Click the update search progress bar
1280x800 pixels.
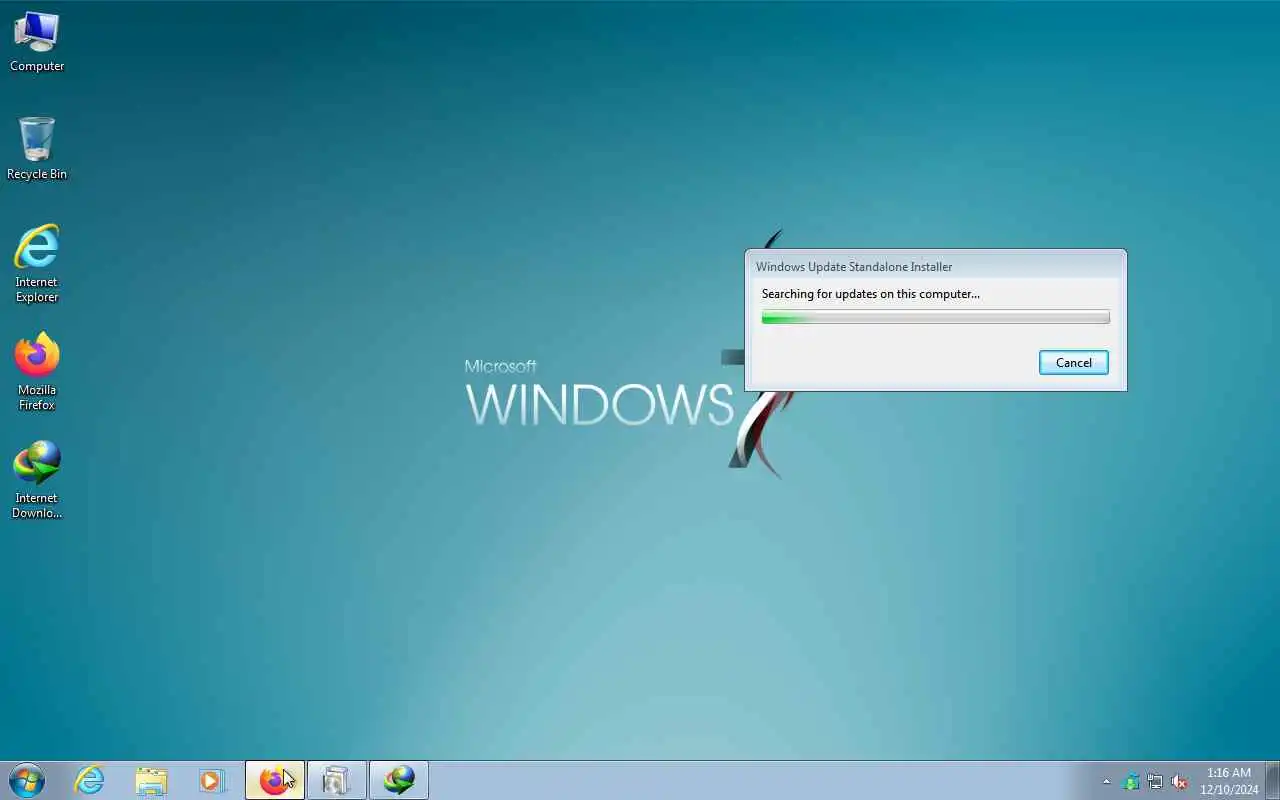tap(935, 317)
